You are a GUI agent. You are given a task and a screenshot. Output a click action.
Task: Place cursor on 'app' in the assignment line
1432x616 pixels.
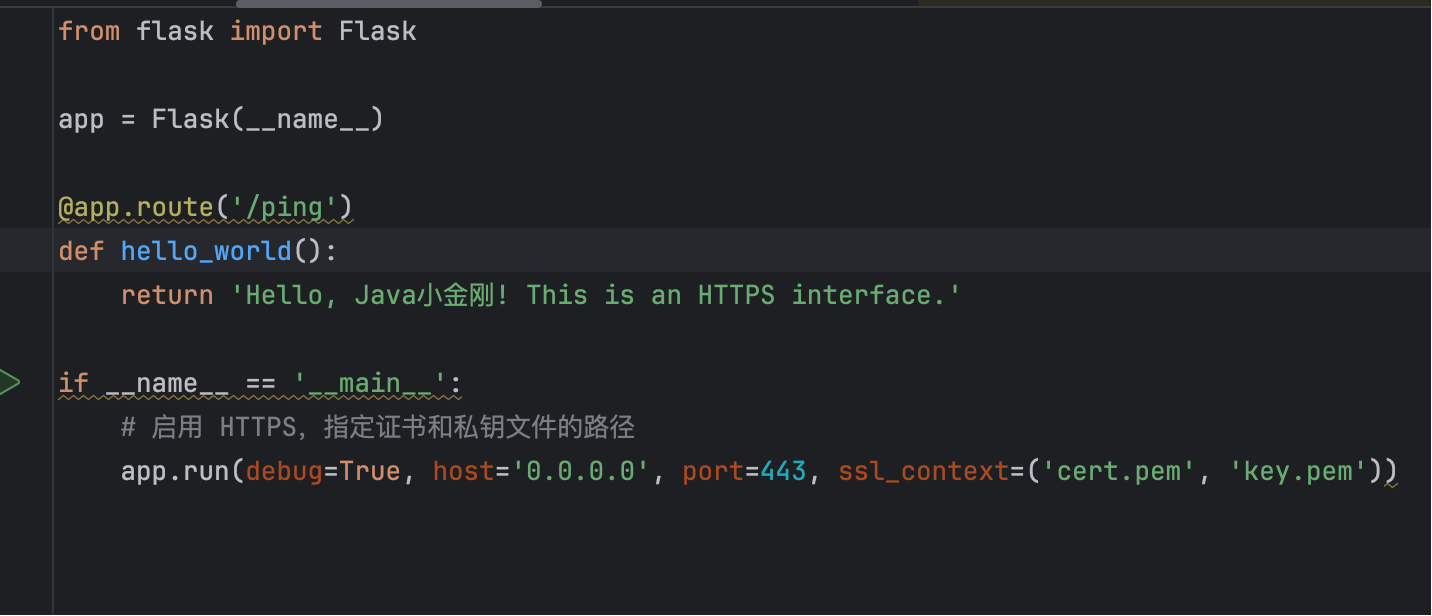(x=82, y=119)
